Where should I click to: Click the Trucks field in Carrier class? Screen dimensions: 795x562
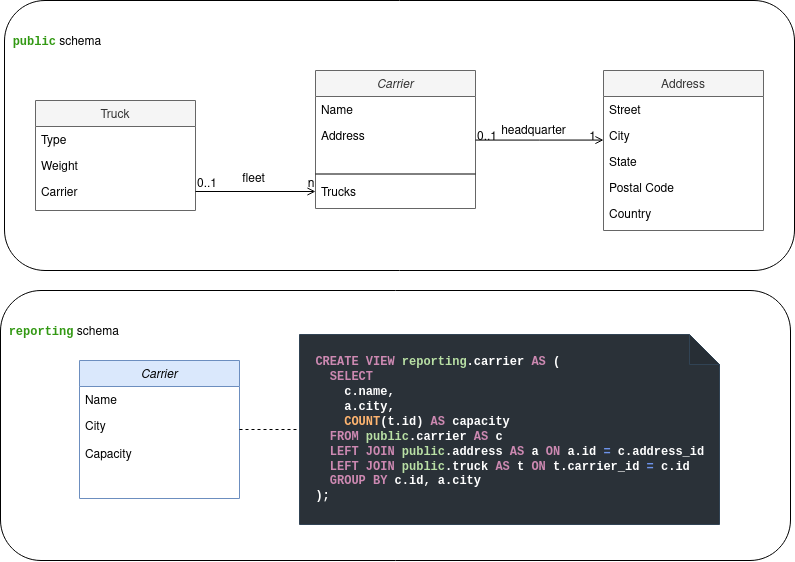(x=339, y=192)
